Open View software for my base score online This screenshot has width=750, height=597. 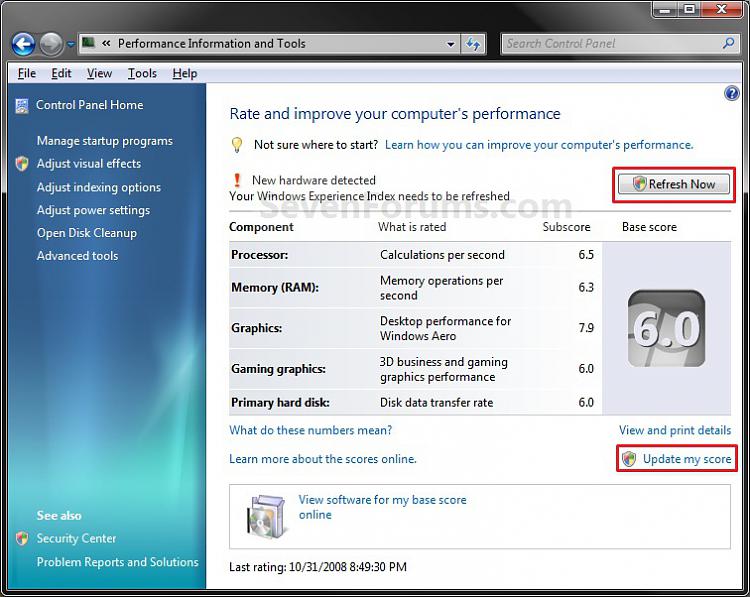382,507
